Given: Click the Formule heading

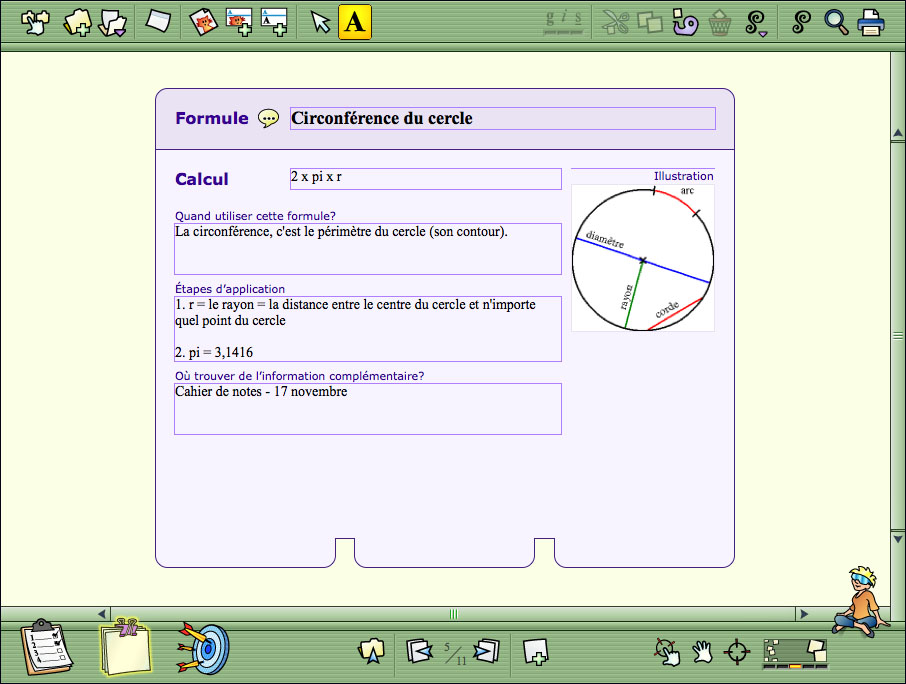Looking at the screenshot, I should (x=211, y=118).
